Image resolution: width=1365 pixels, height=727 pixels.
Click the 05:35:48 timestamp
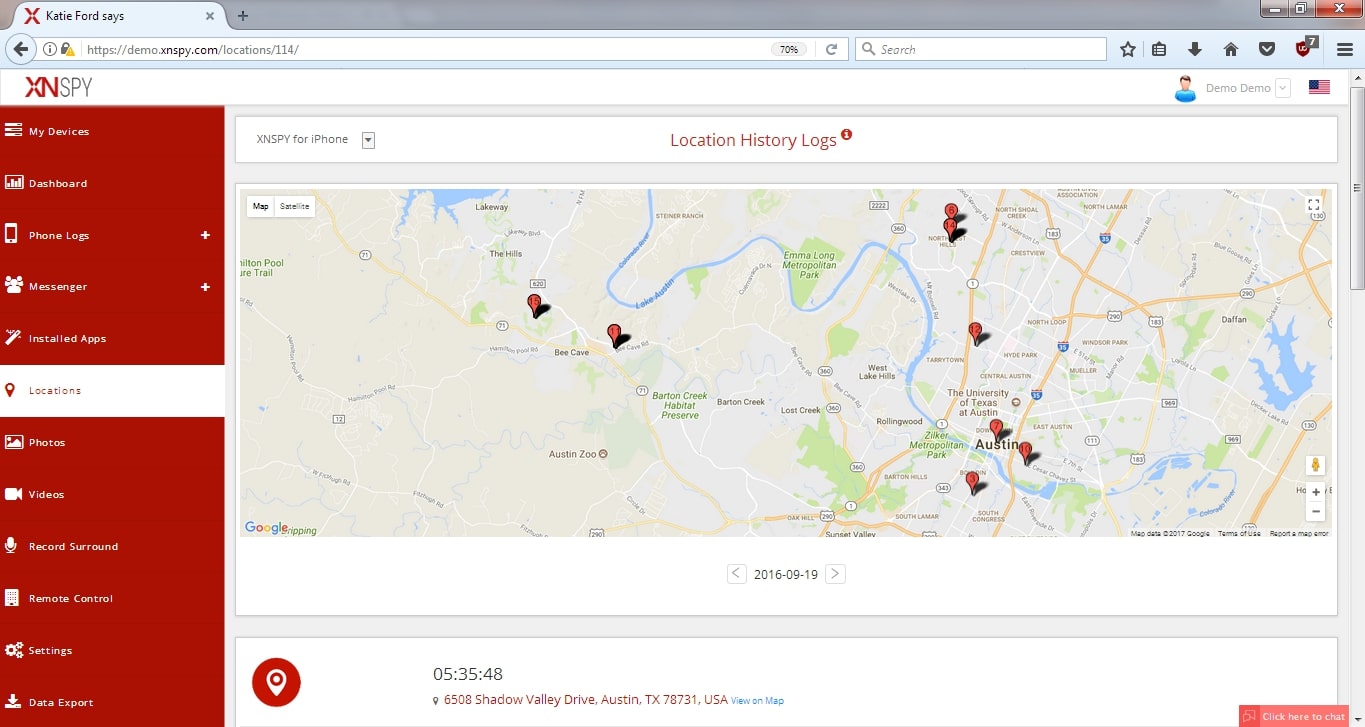coord(468,674)
